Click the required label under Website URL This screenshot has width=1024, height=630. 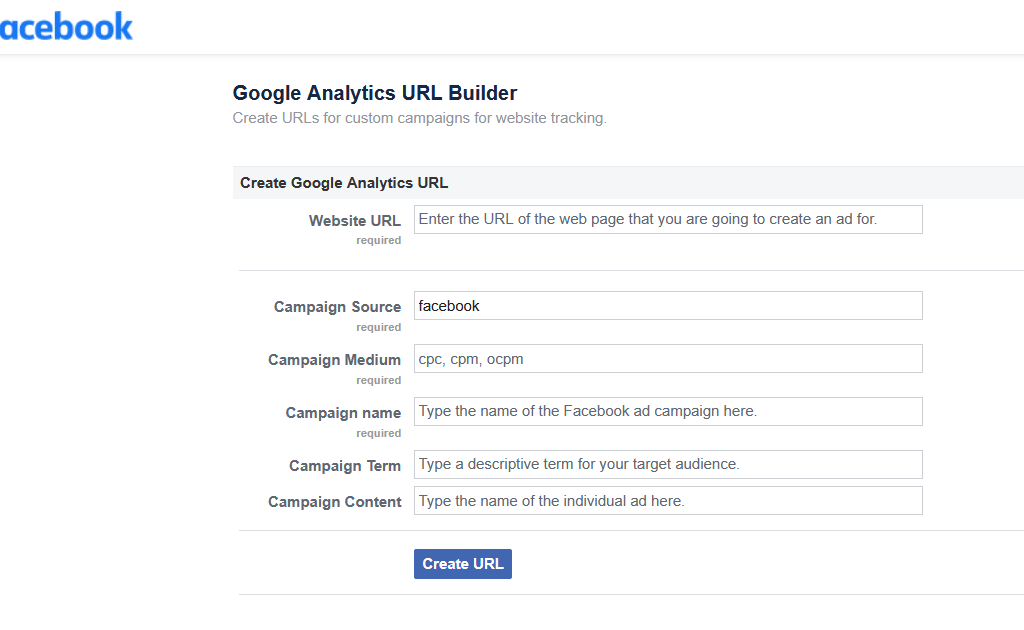click(378, 240)
